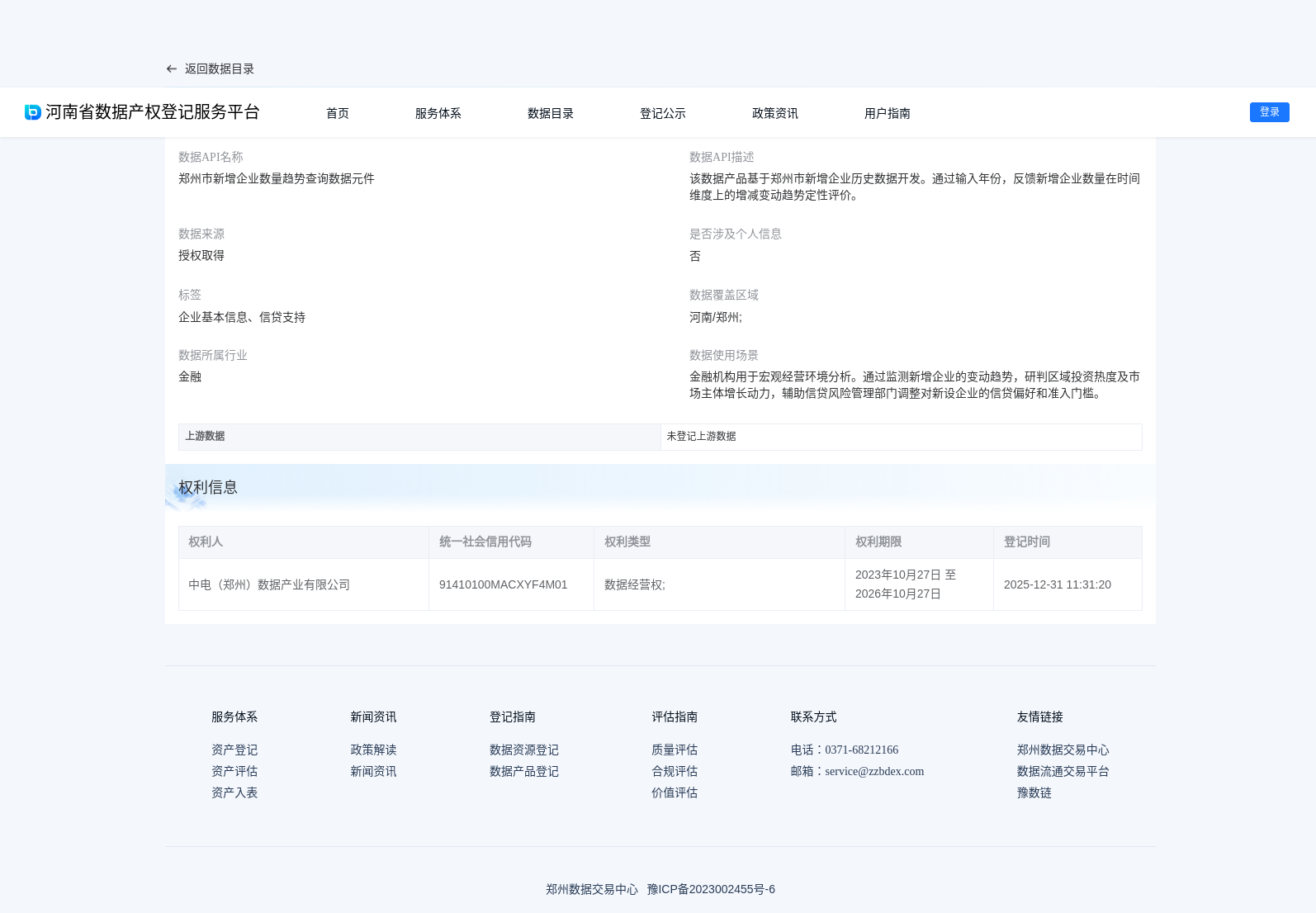Click the 授权取得 data source value
The image size is (1316, 913).
(x=201, y=255)
